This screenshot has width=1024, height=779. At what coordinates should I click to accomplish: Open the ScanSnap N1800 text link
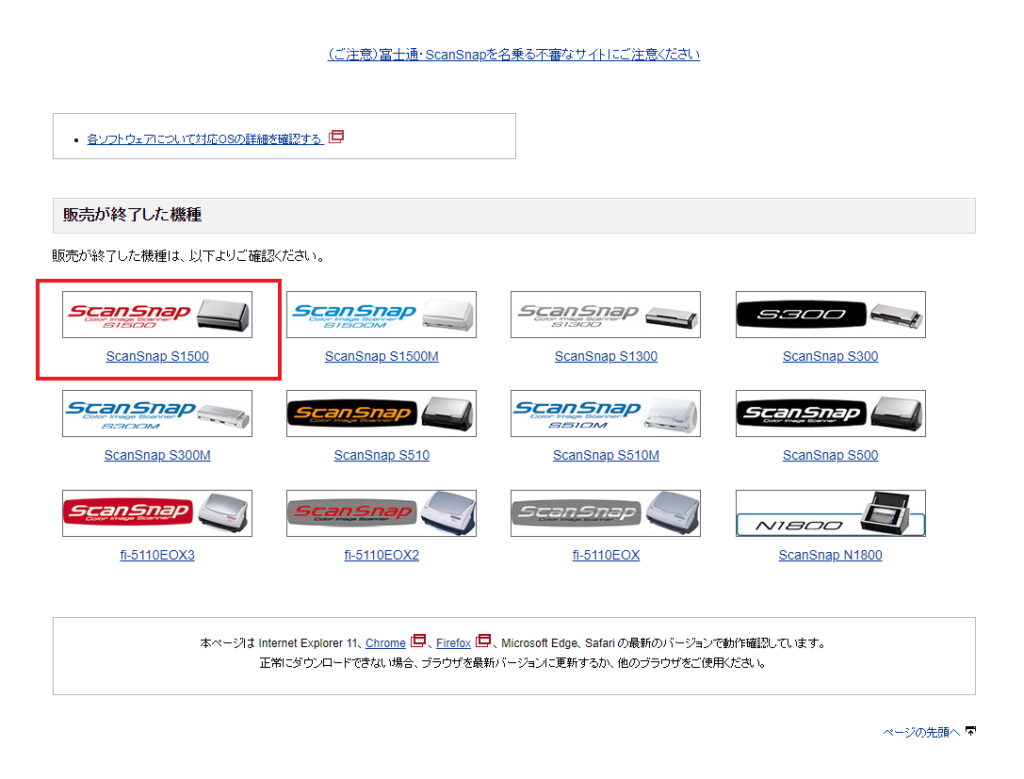coord(830,555)
